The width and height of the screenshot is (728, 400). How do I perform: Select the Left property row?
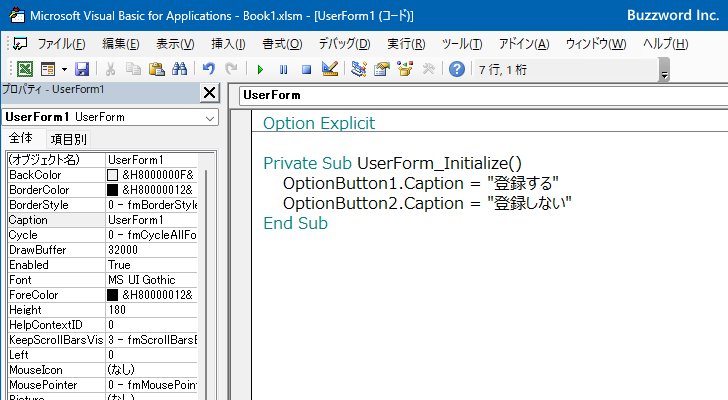pyautogui.click(x=103, y=355)
